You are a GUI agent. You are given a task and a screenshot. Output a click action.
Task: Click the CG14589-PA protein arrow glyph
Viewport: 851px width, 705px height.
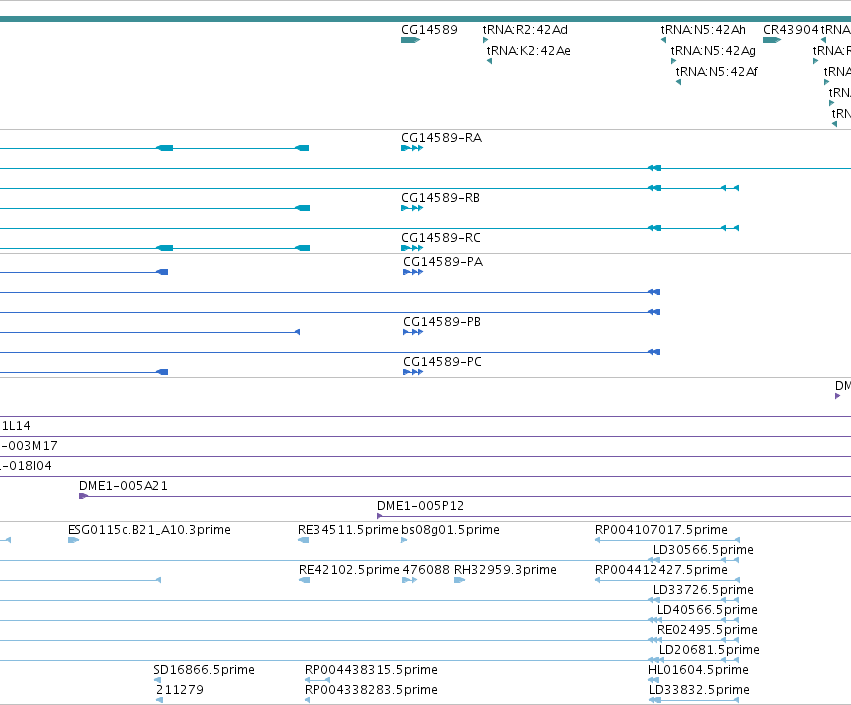(x=413, y=272)
